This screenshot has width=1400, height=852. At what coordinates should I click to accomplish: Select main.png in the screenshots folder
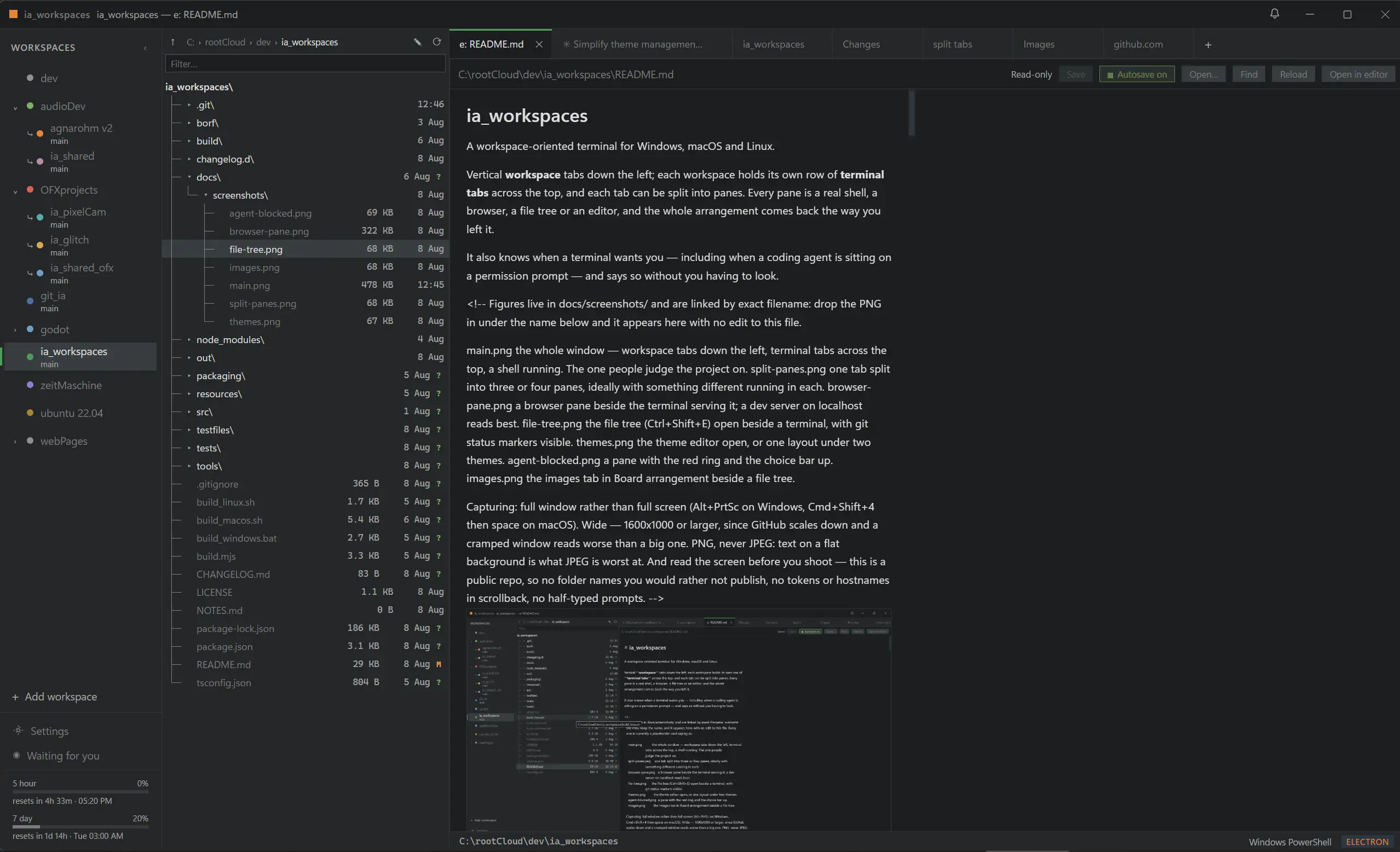pyautogui.click(x=306, y=285)
